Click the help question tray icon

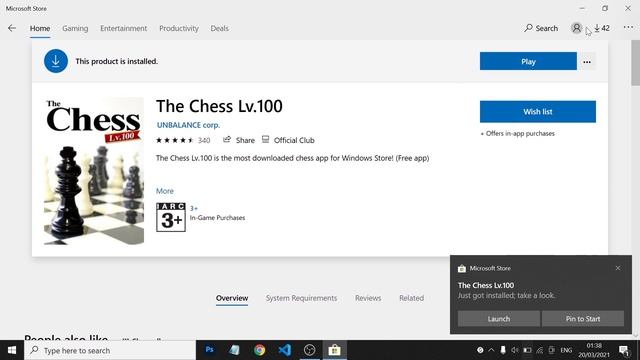pyautogui.click(x=480, y=350)
